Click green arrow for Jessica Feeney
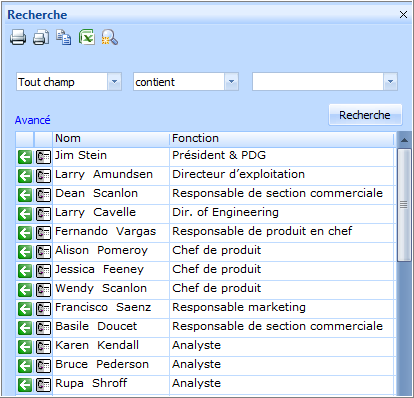This screenshot has height=398, width=414. pyautogui.click(x=25, y=271)
